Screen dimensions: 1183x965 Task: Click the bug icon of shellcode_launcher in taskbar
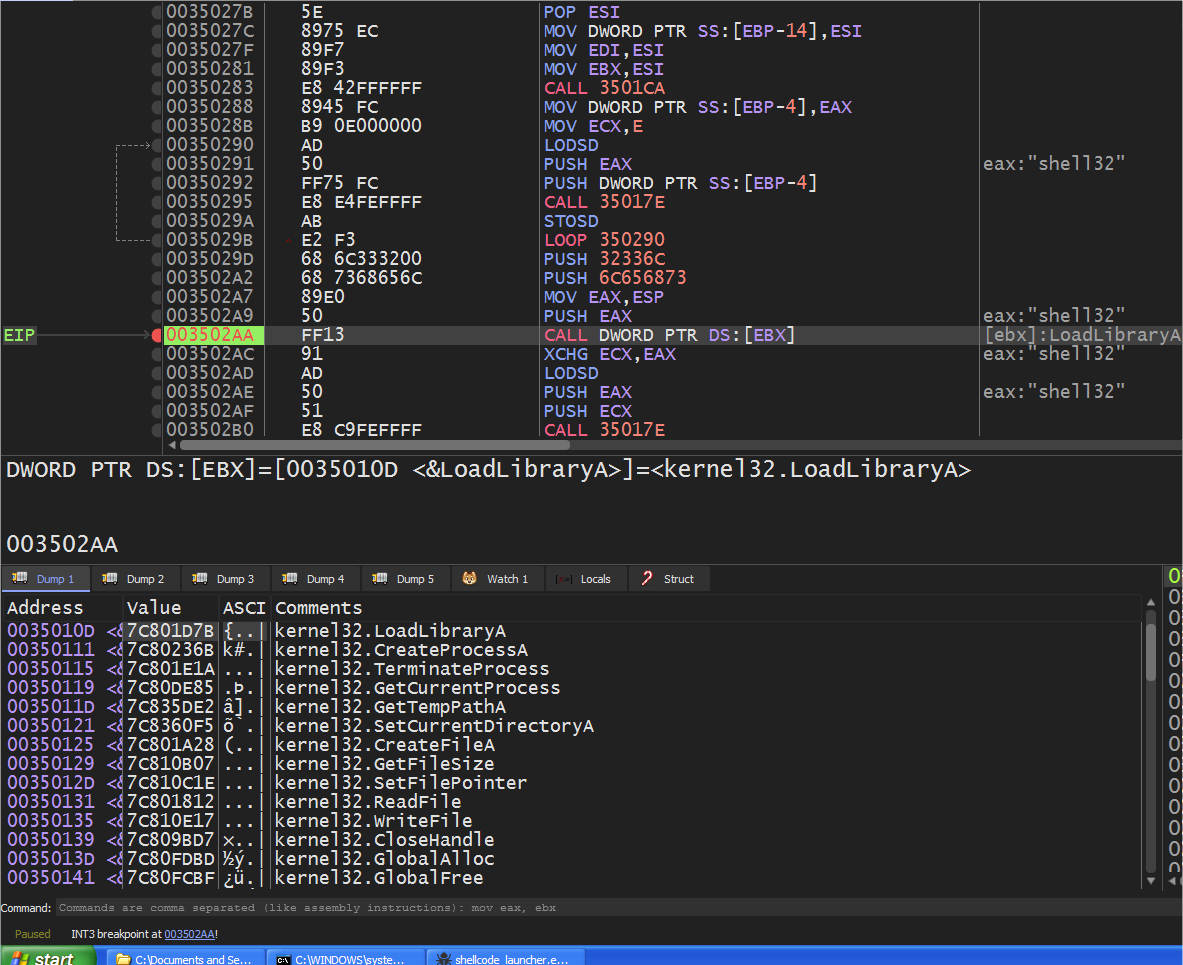[443, 959]
